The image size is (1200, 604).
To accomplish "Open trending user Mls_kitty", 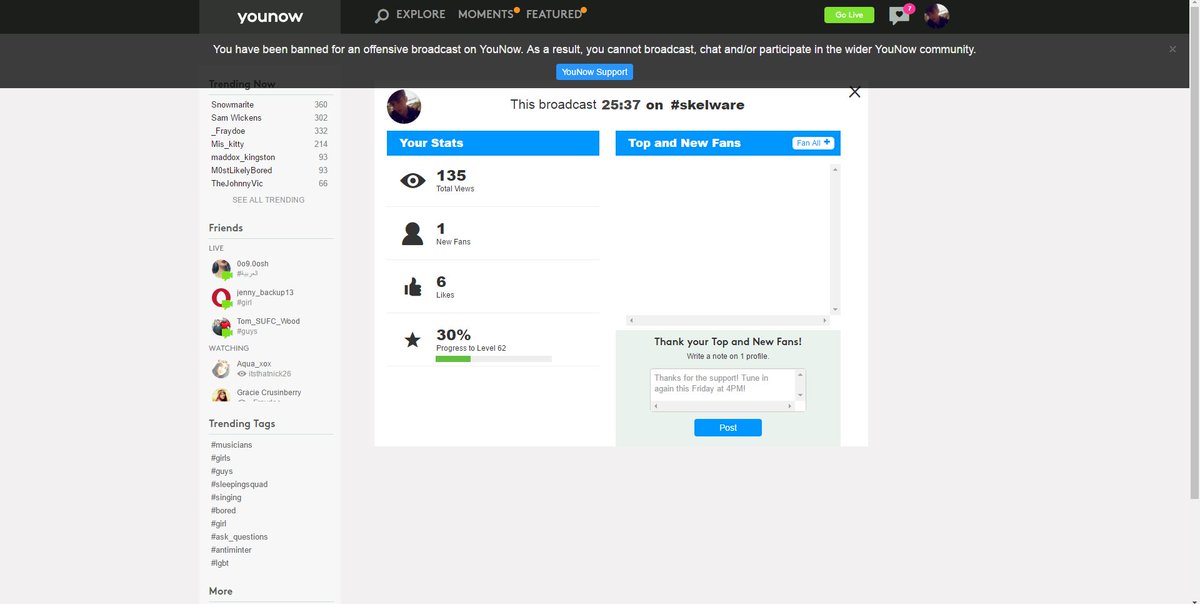I will [227, 144].
